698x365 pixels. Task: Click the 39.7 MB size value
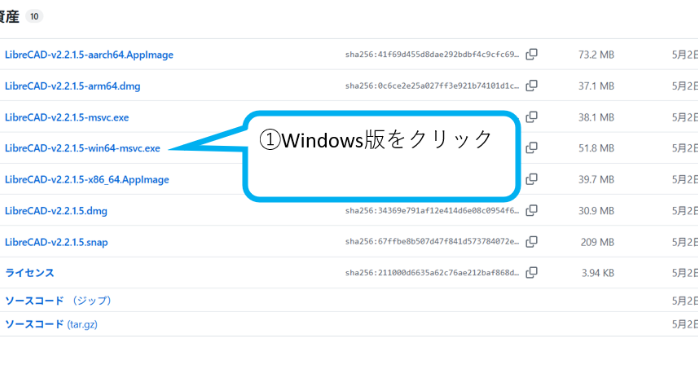click(596, 179)
